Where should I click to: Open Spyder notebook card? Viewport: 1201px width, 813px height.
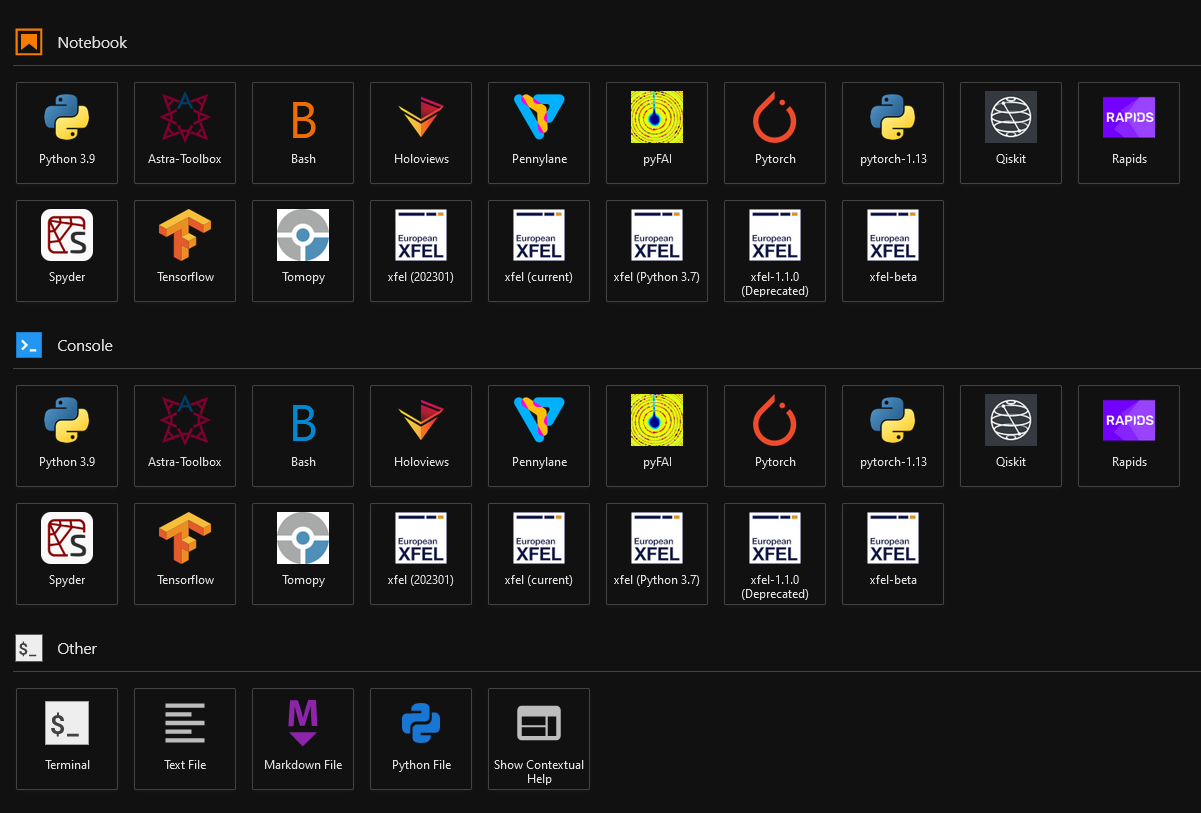click(67, 250)
